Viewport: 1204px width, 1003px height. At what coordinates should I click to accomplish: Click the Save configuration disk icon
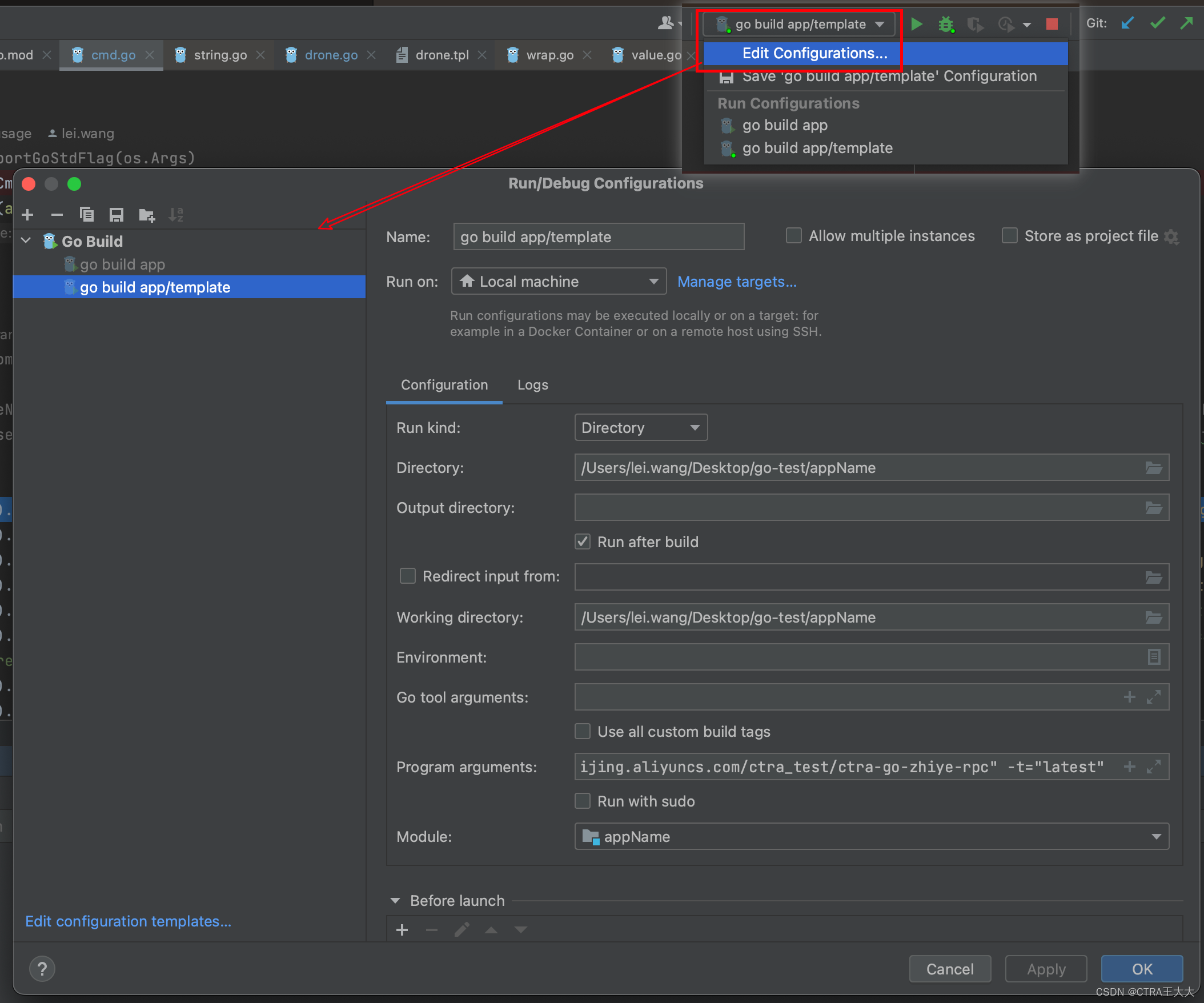click(117, 215)
